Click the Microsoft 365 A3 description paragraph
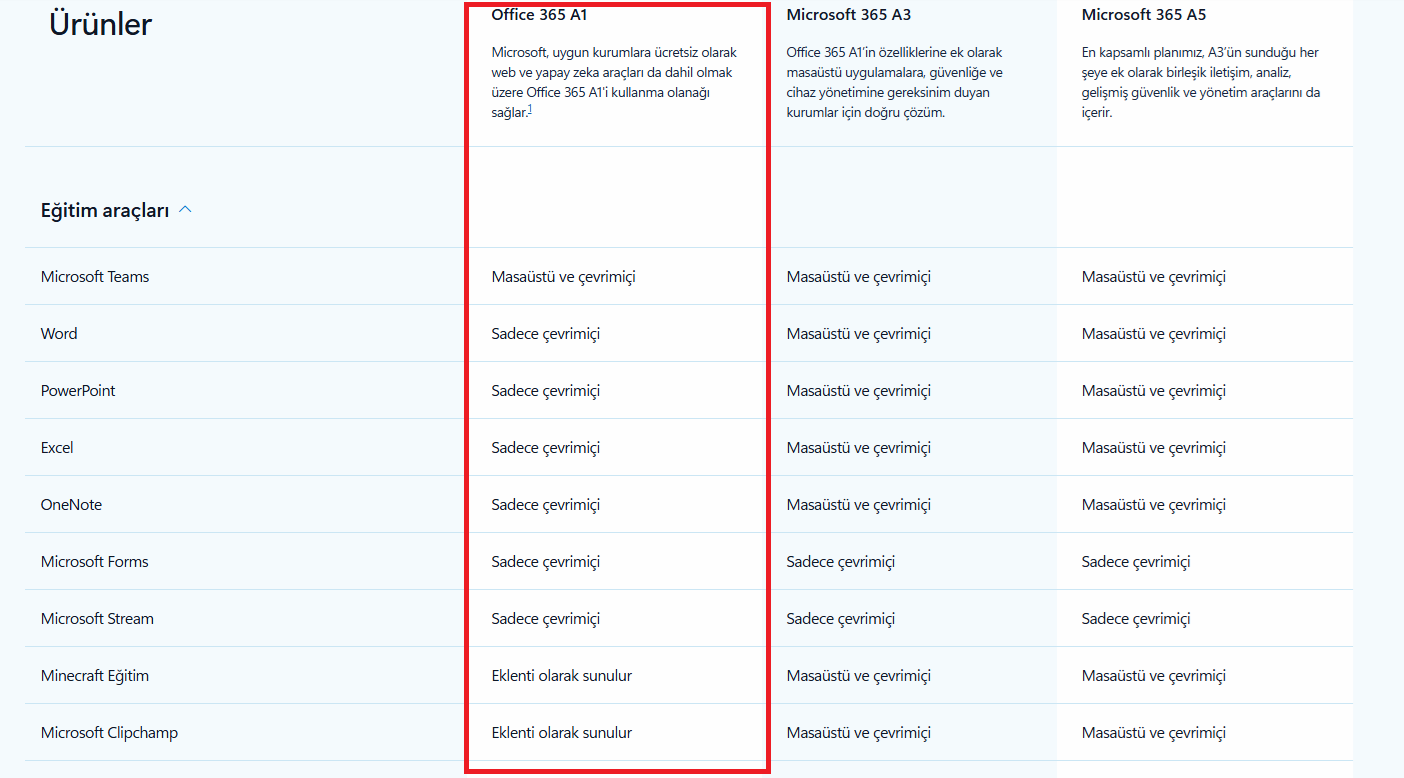Viewport: 1404px width, 778px height. (x=895, y=83)
